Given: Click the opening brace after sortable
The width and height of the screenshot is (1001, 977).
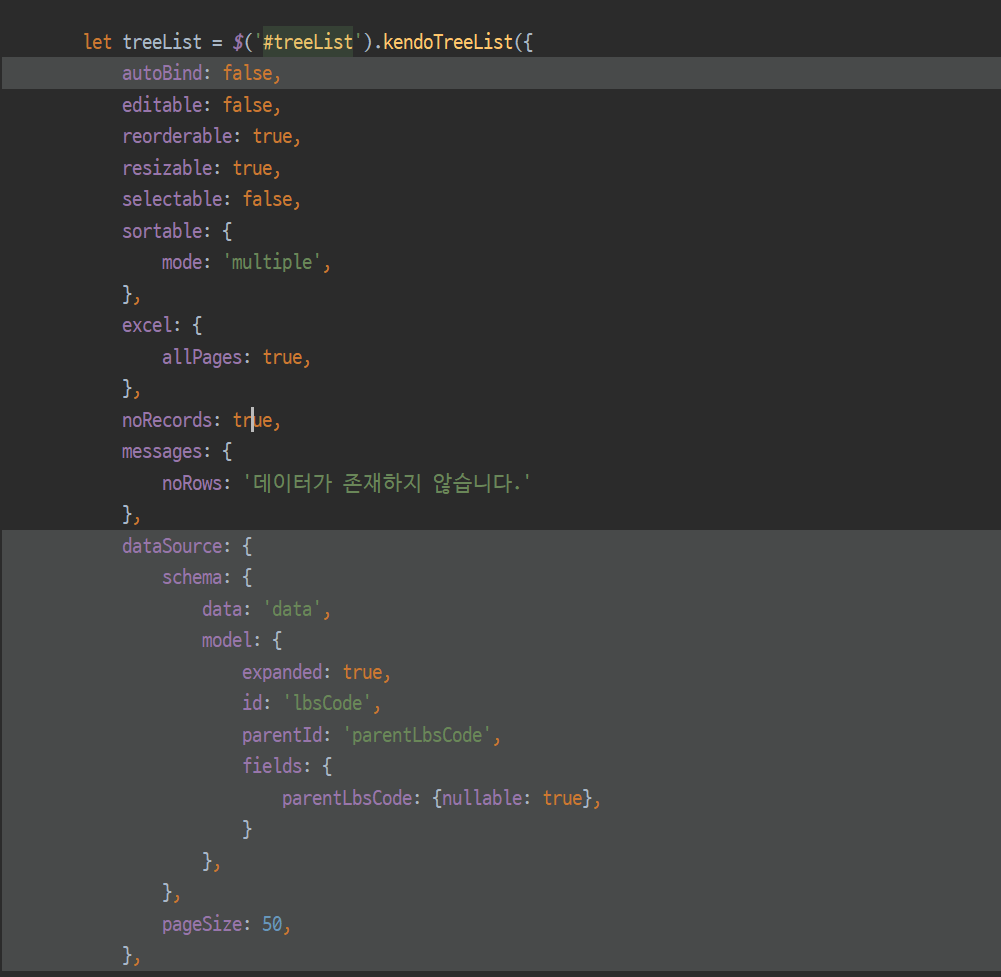Looking at the screenshot, I should point(227,231).
